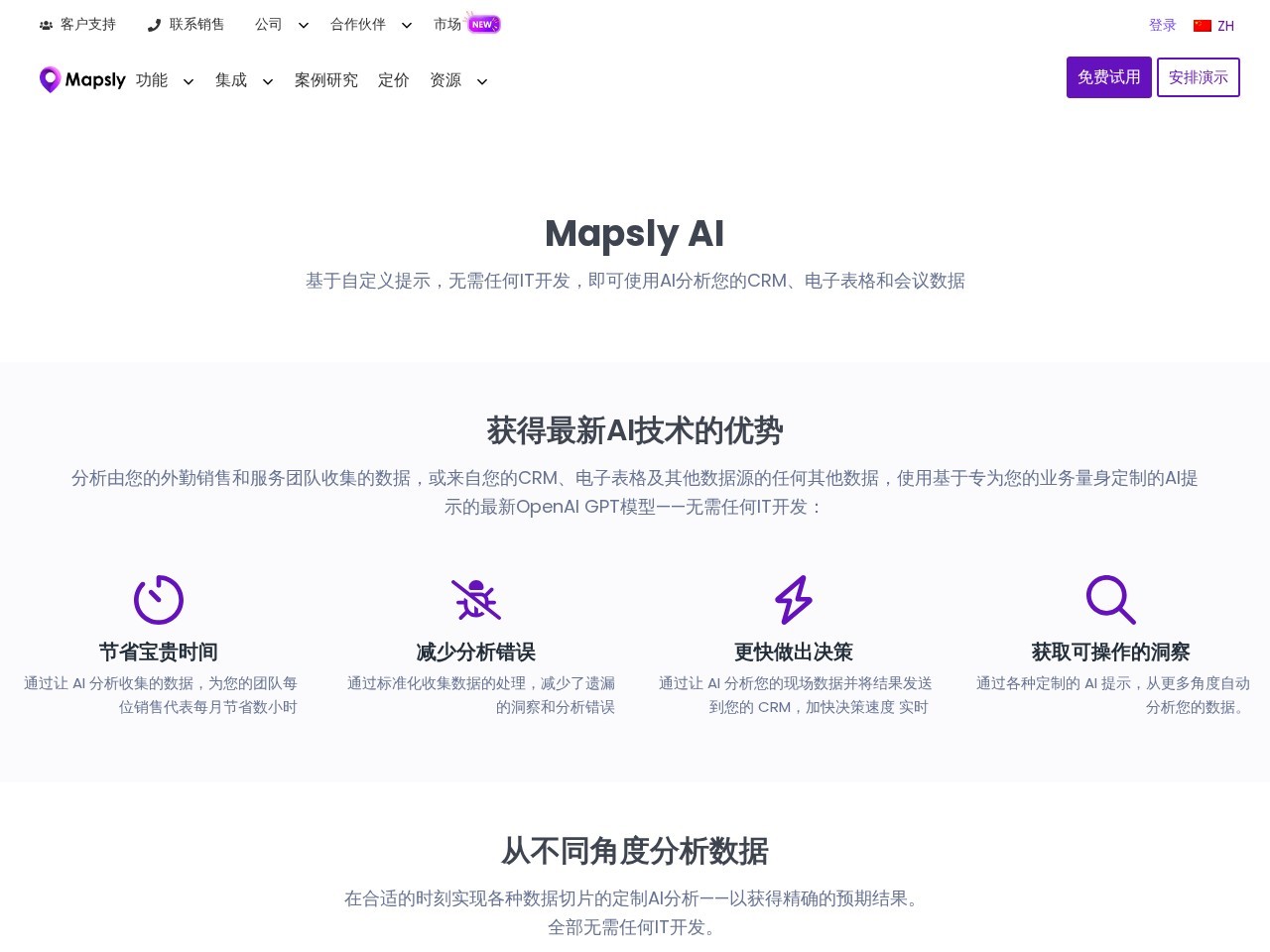This screenshot has width=1270, height=952.
Task: Go to the 定价 page
Action: pos(394,80)
